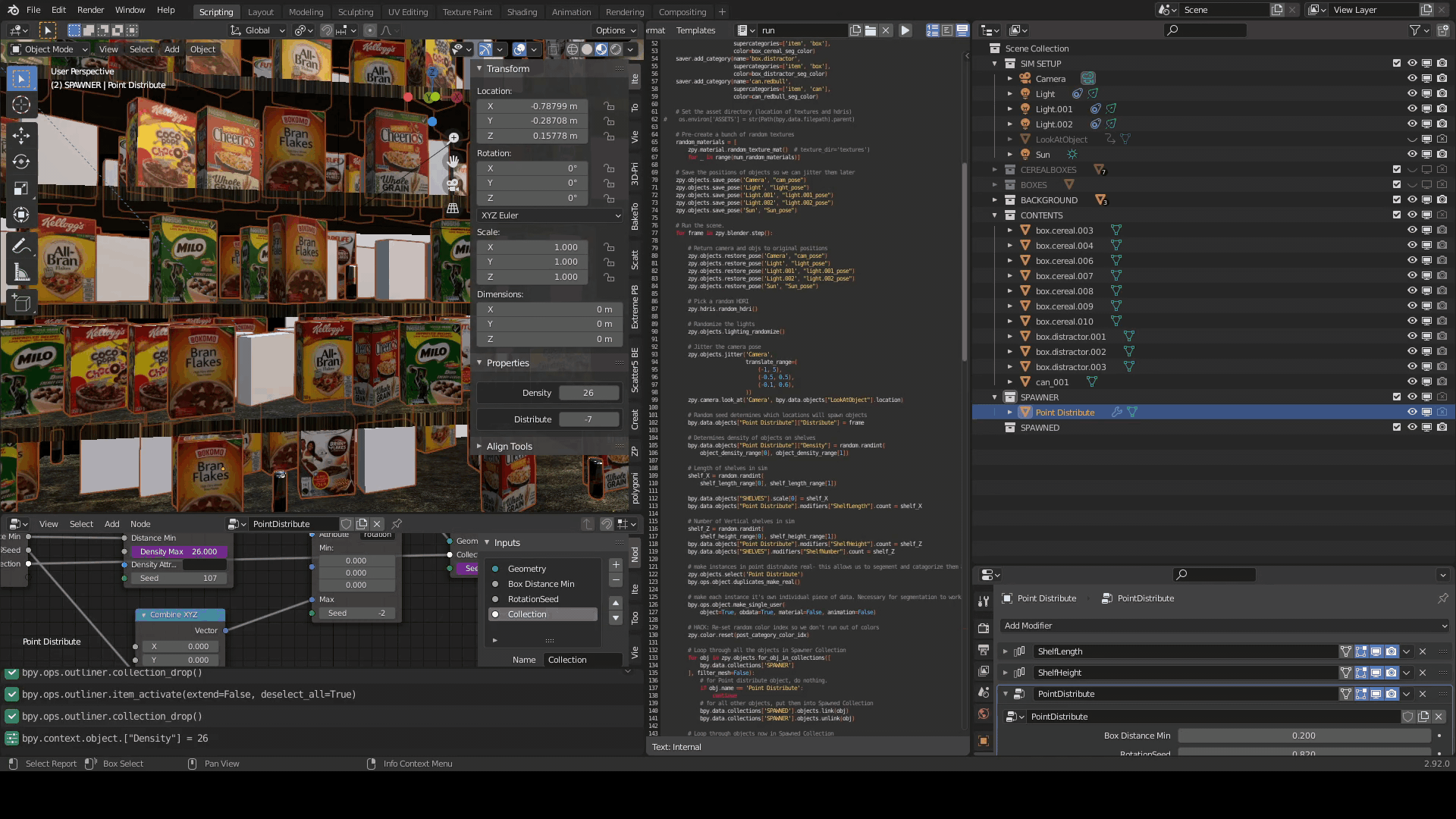The width and height of the screenshot is (1456, 819).
Task: Adjust the Distribute property slider
Action: [x=589, y=419]
